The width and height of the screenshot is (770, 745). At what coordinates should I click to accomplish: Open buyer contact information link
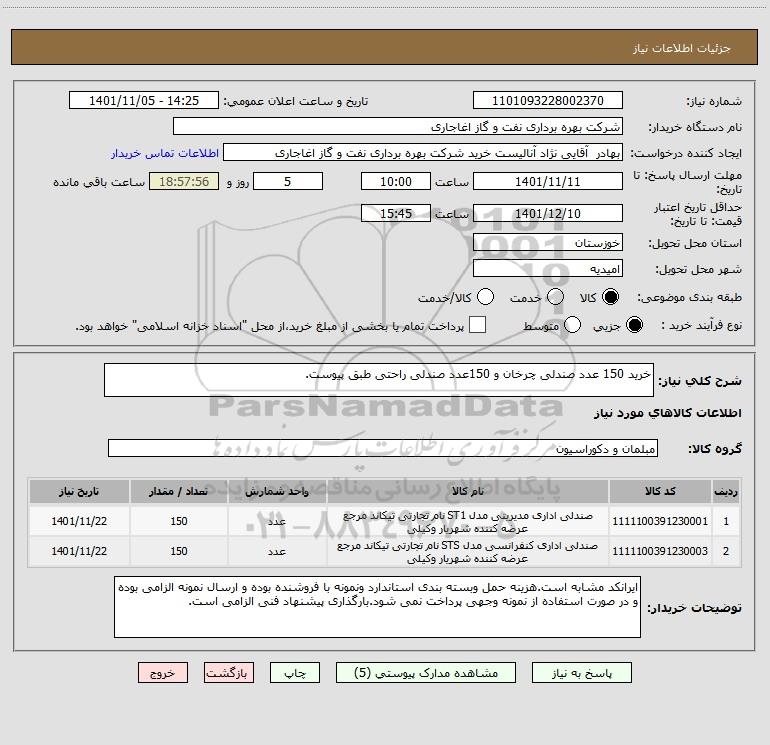(165, 153)
